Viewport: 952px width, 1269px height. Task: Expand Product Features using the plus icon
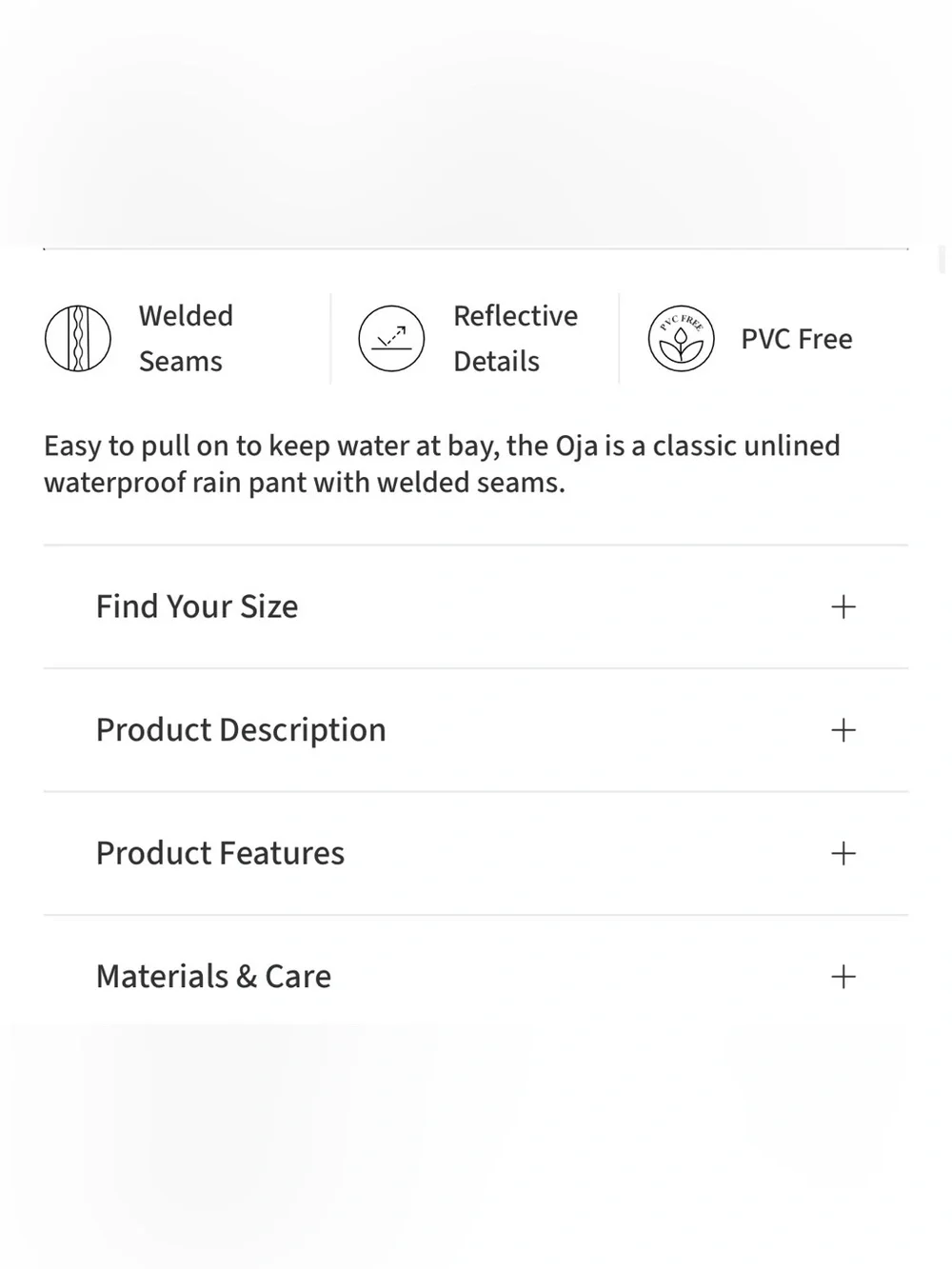pos(843,853)
